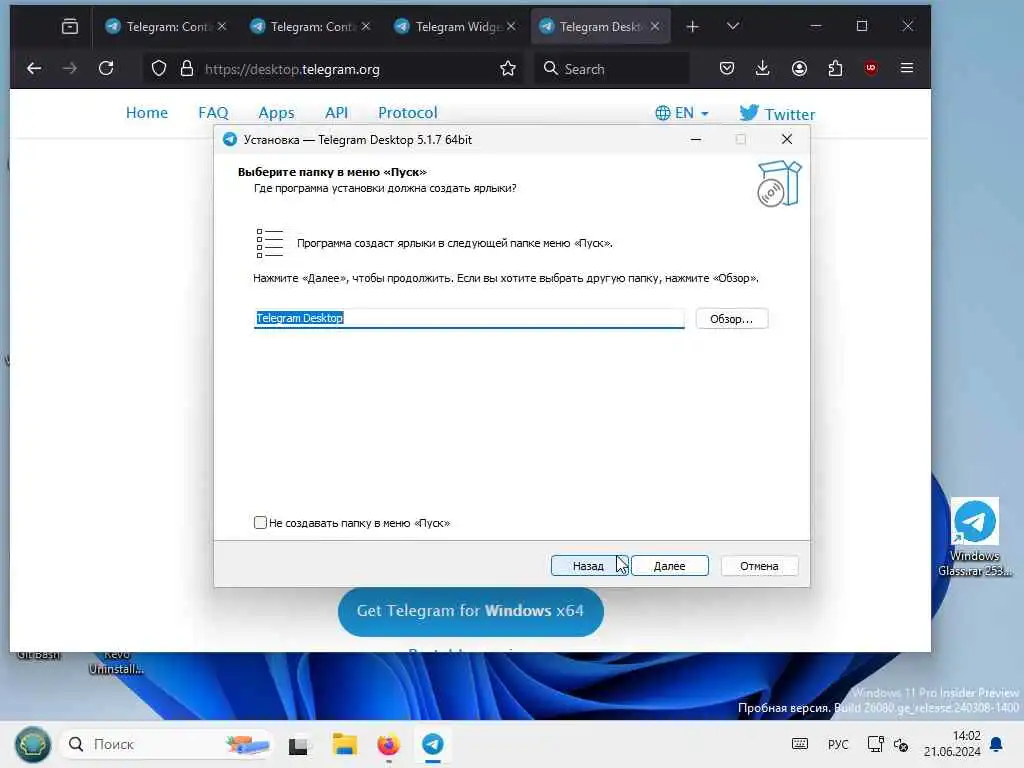Click the Telegram installer taskbar icon
This screenshot has height=768, width=1024.
[x=432, y=744]
